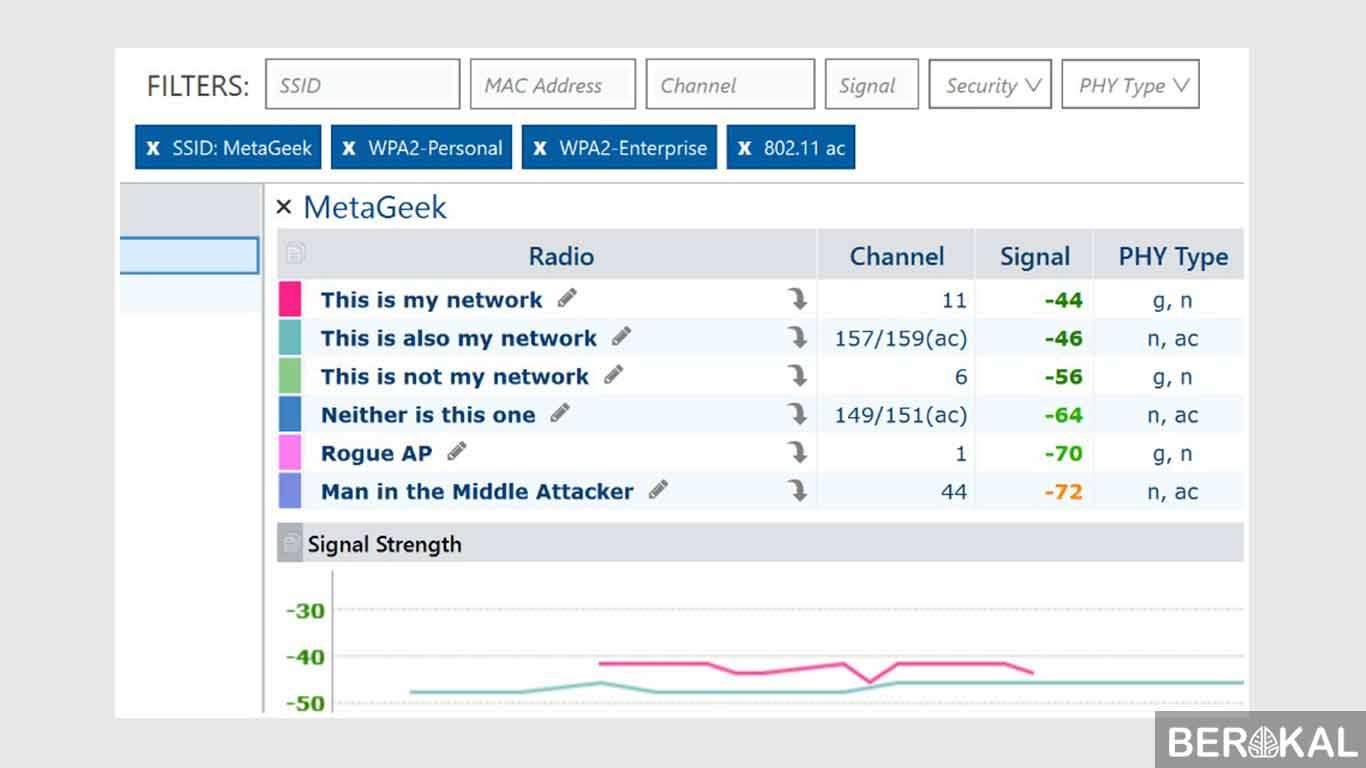The height and width of the screenshot is (768, 1366).
Task: Click pencil icon next to Rogue AP
Action: pyautogui.click(x=456, y=451)
